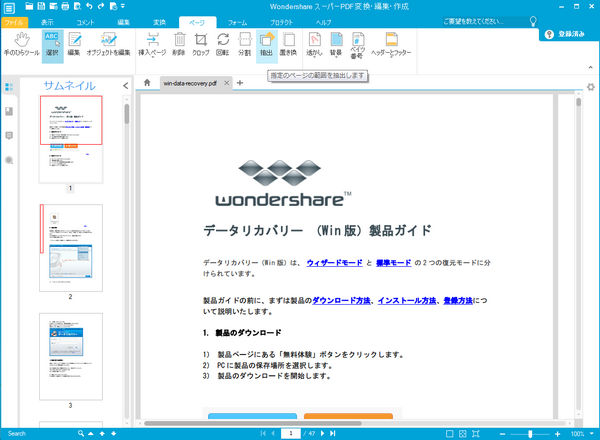Viewport: 600px width, 440px height.
Task: Click the zoom slider handle
Action: [530, 433]
